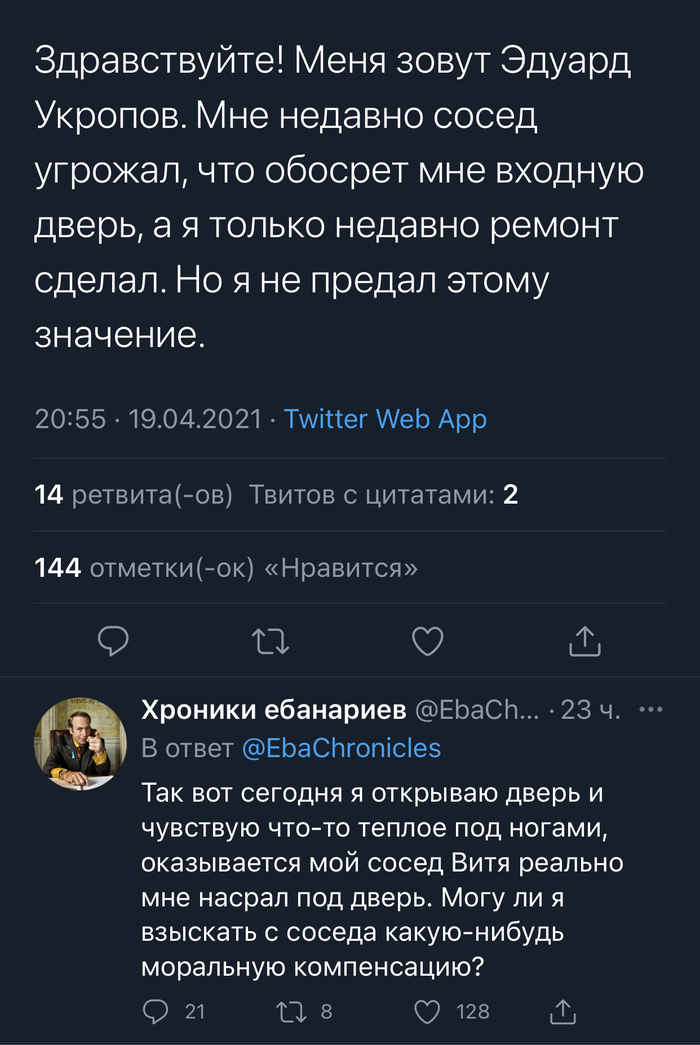Open the Хроники ебанариев profile name
700x1045 pixels.
pos(273,710)
